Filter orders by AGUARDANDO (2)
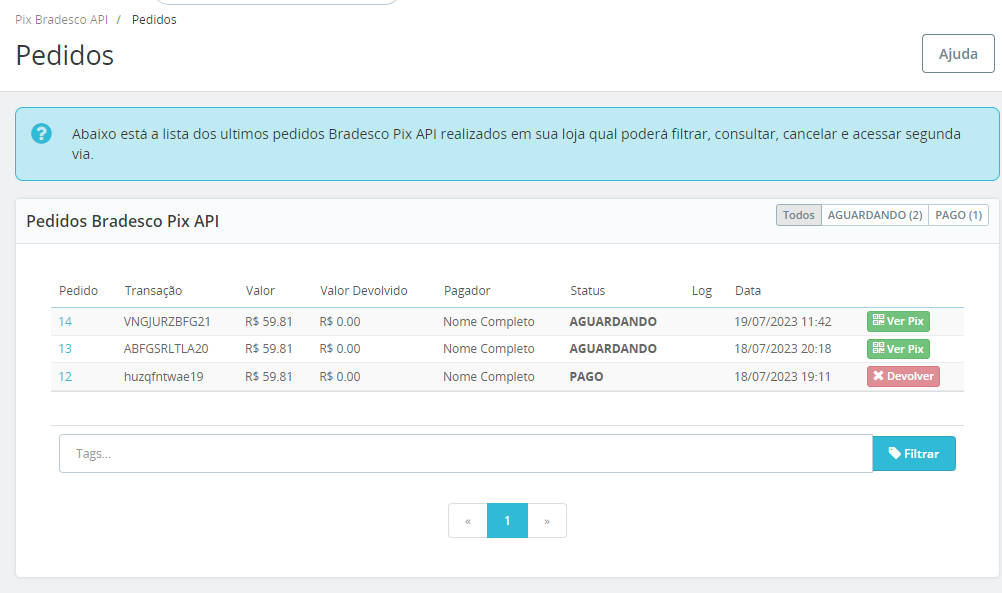The width and height of the screenshot is (1002, 593). tap(875, 215)
